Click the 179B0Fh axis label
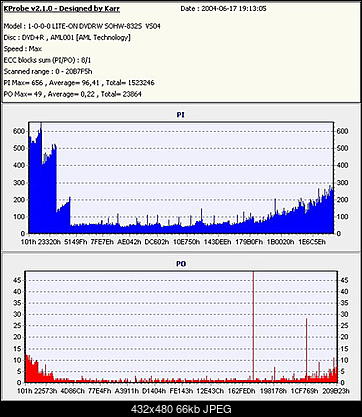This screenshot has width=362, height=417. [x=249, y=242]
